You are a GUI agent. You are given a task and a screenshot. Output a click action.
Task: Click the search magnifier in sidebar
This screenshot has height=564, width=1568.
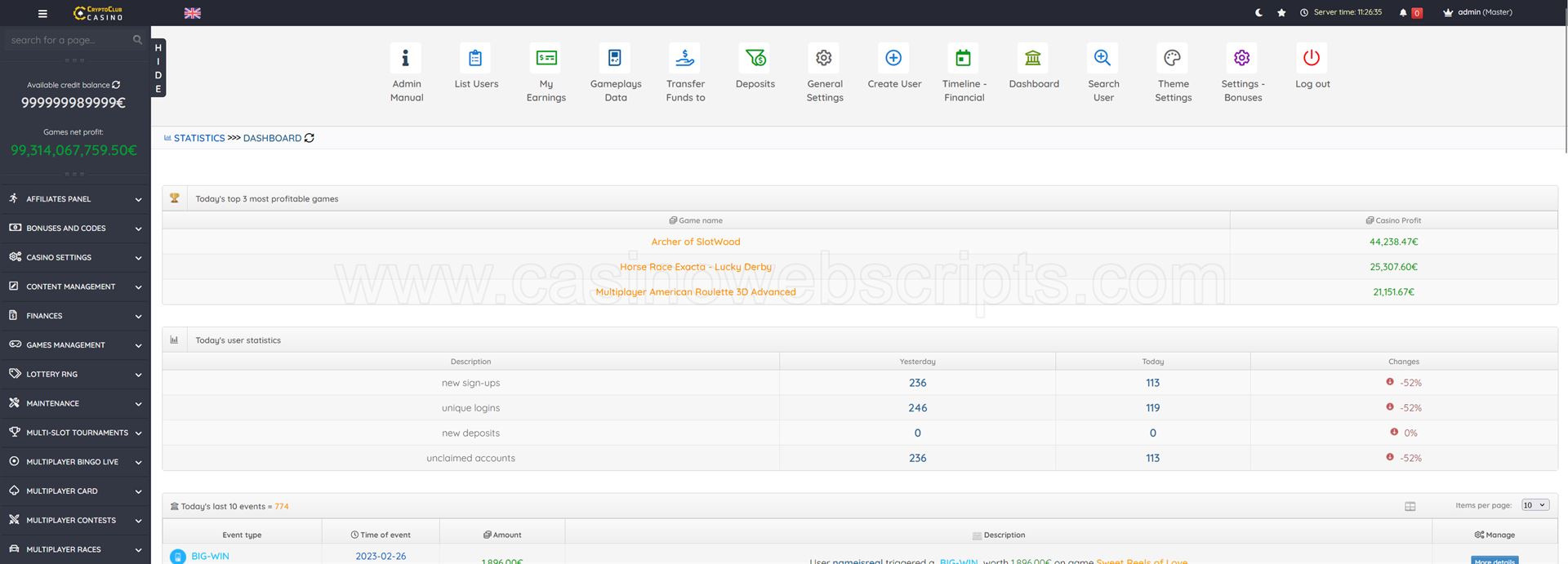(x=137, y=39)
